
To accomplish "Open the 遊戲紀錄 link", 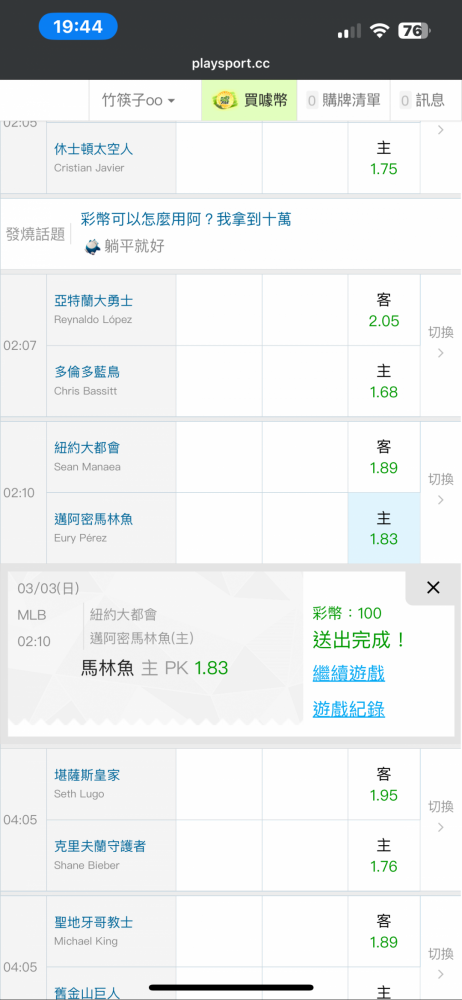I will 348,709.
